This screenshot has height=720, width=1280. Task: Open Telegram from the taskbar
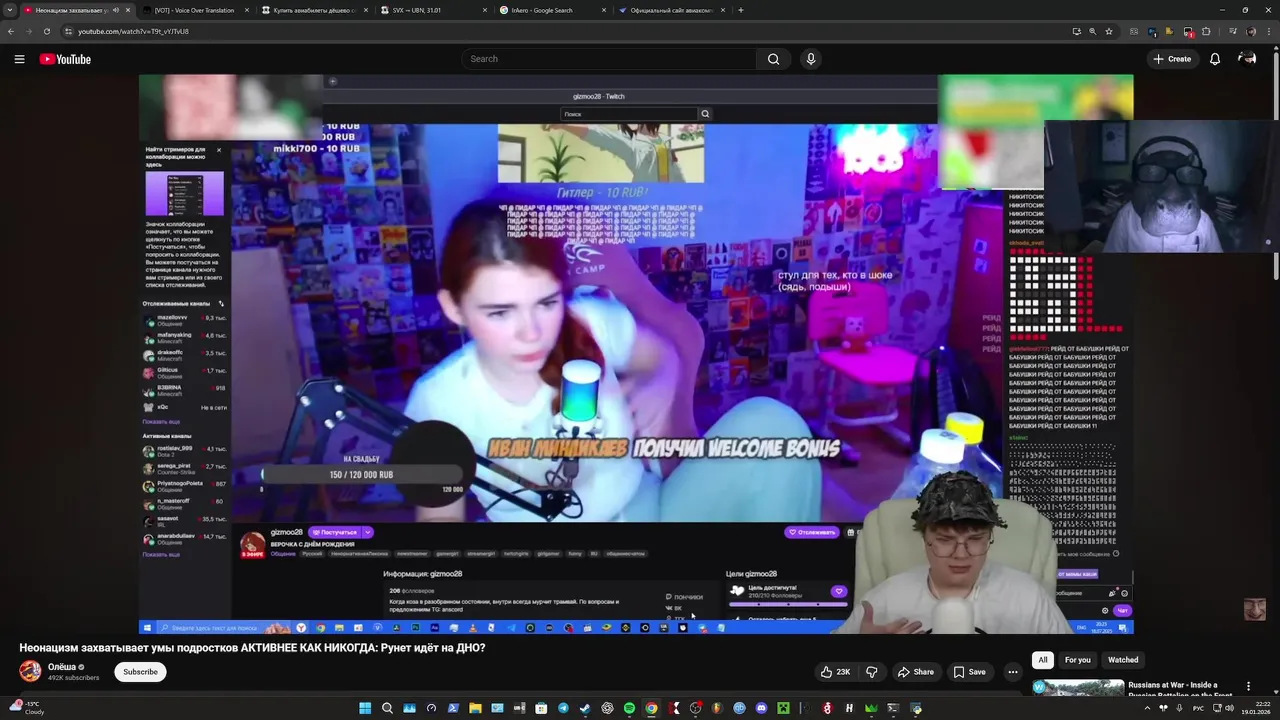pyautogui.click(x=563, y=708)
